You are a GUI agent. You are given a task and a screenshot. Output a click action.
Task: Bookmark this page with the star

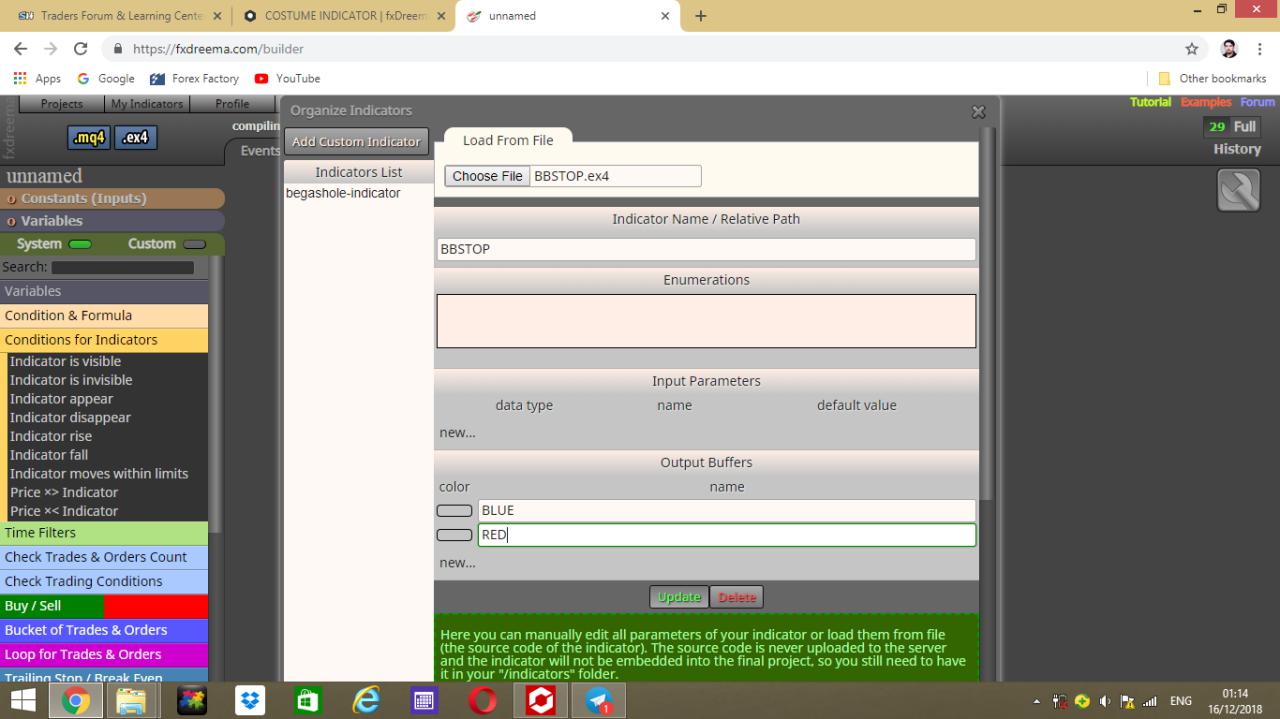tap(1191, 48)
